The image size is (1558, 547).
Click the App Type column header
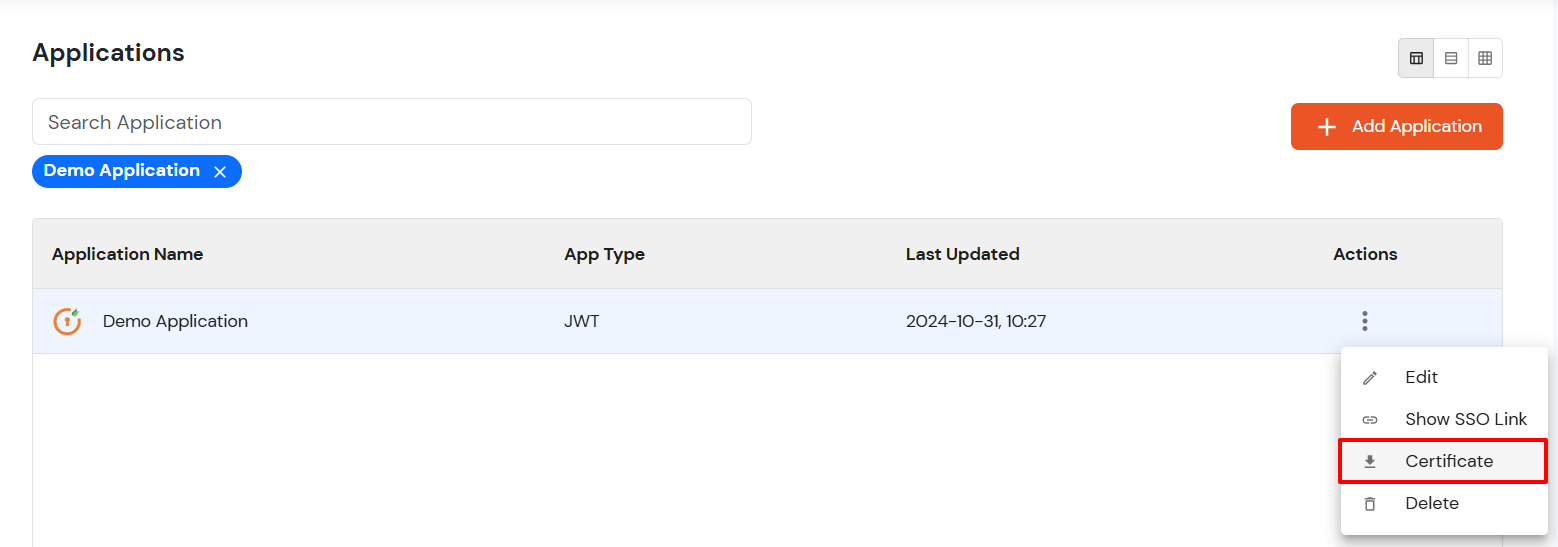tap(604, 254)
